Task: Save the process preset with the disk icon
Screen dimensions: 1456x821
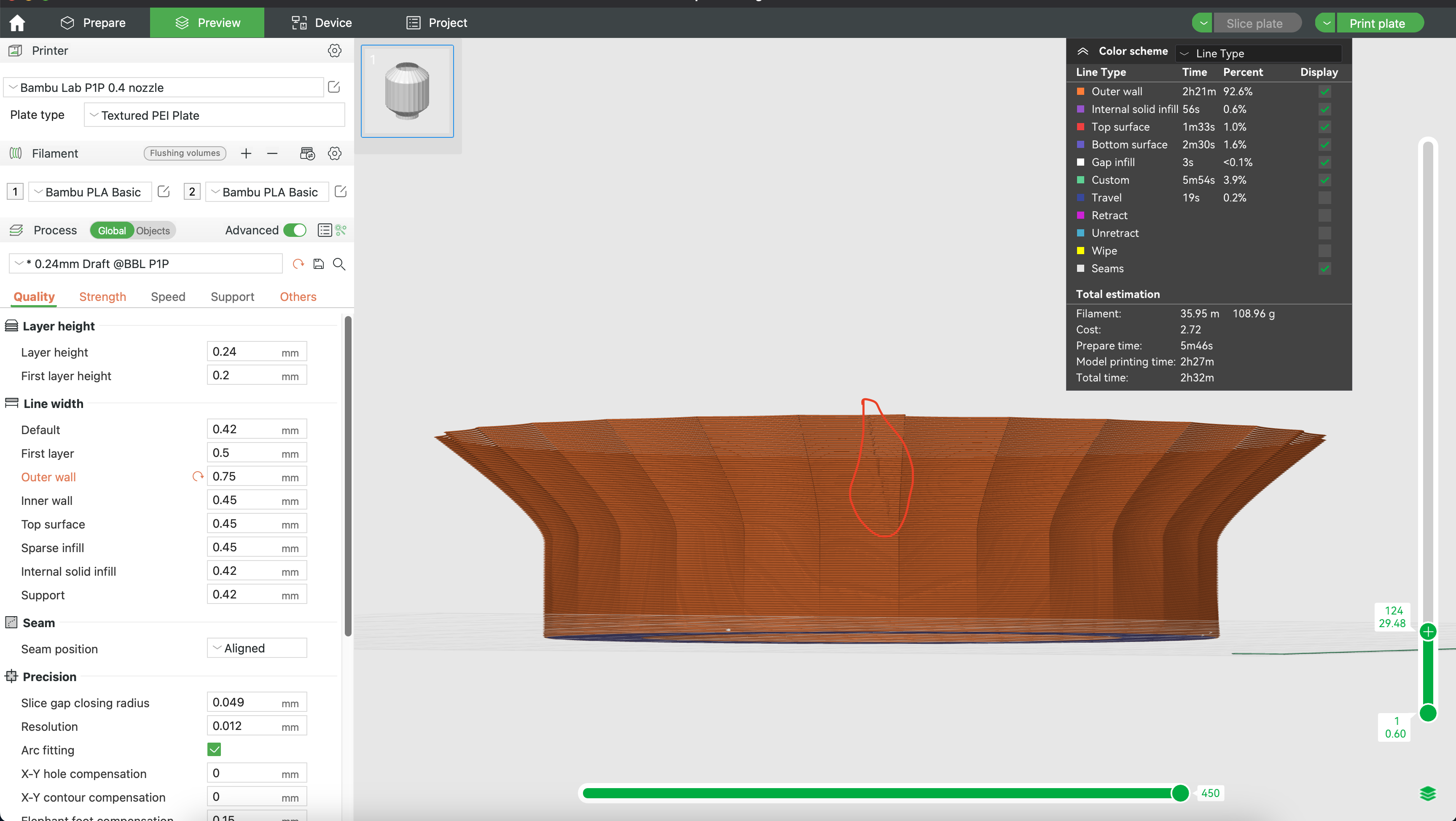Action: 318,264
